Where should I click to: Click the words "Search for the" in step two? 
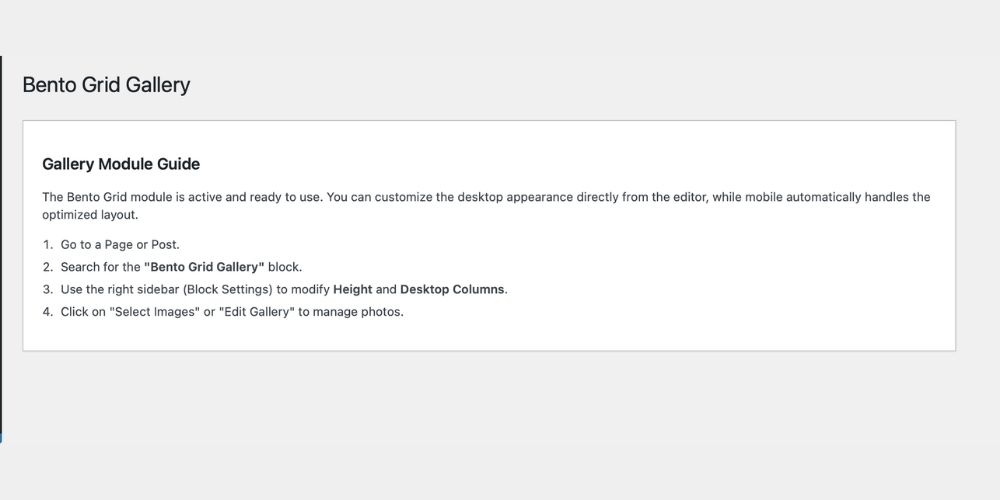point(100,267)
